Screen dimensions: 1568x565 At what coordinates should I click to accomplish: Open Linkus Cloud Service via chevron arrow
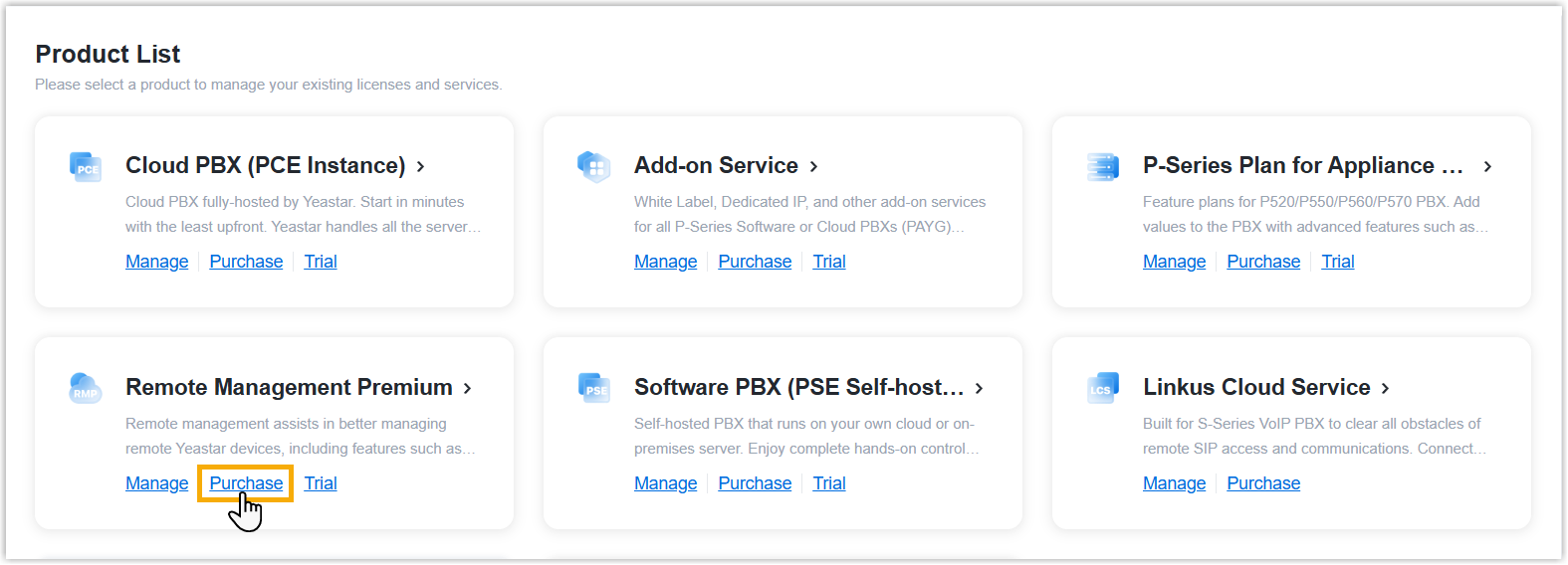(x=1385, y=389)
